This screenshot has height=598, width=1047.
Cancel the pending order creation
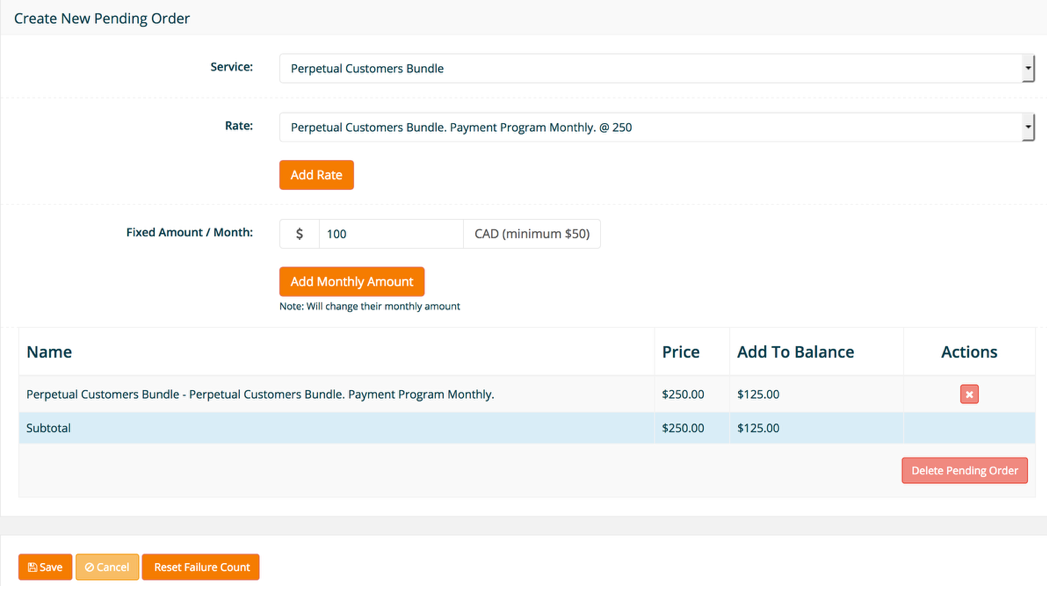tap(107, 567)
